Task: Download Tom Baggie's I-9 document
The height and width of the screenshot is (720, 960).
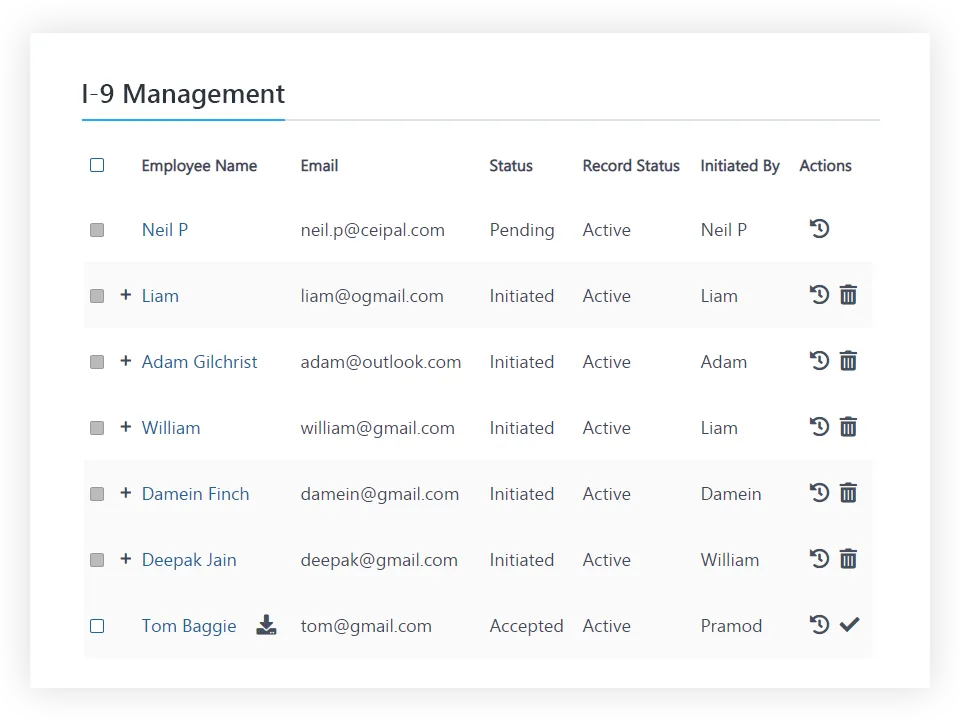Action: point(266,625)
